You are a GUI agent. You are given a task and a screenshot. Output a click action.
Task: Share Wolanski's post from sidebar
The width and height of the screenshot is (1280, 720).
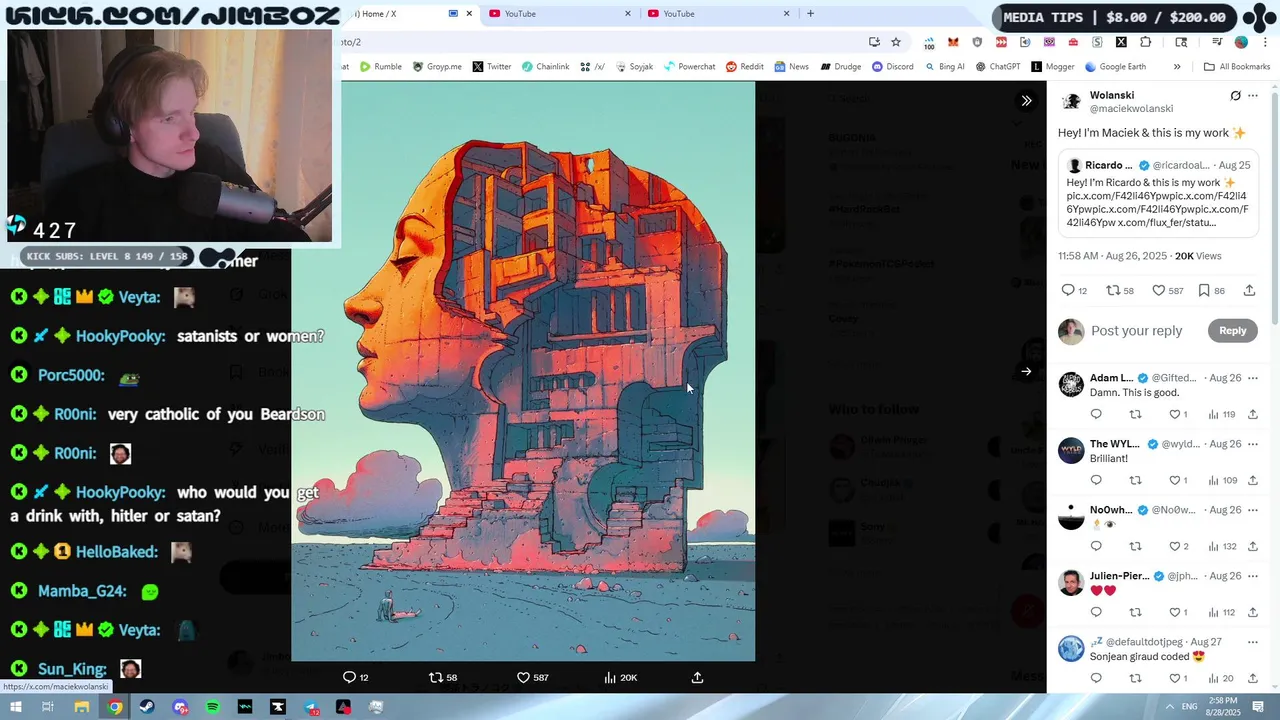[x=1249, y=290]
